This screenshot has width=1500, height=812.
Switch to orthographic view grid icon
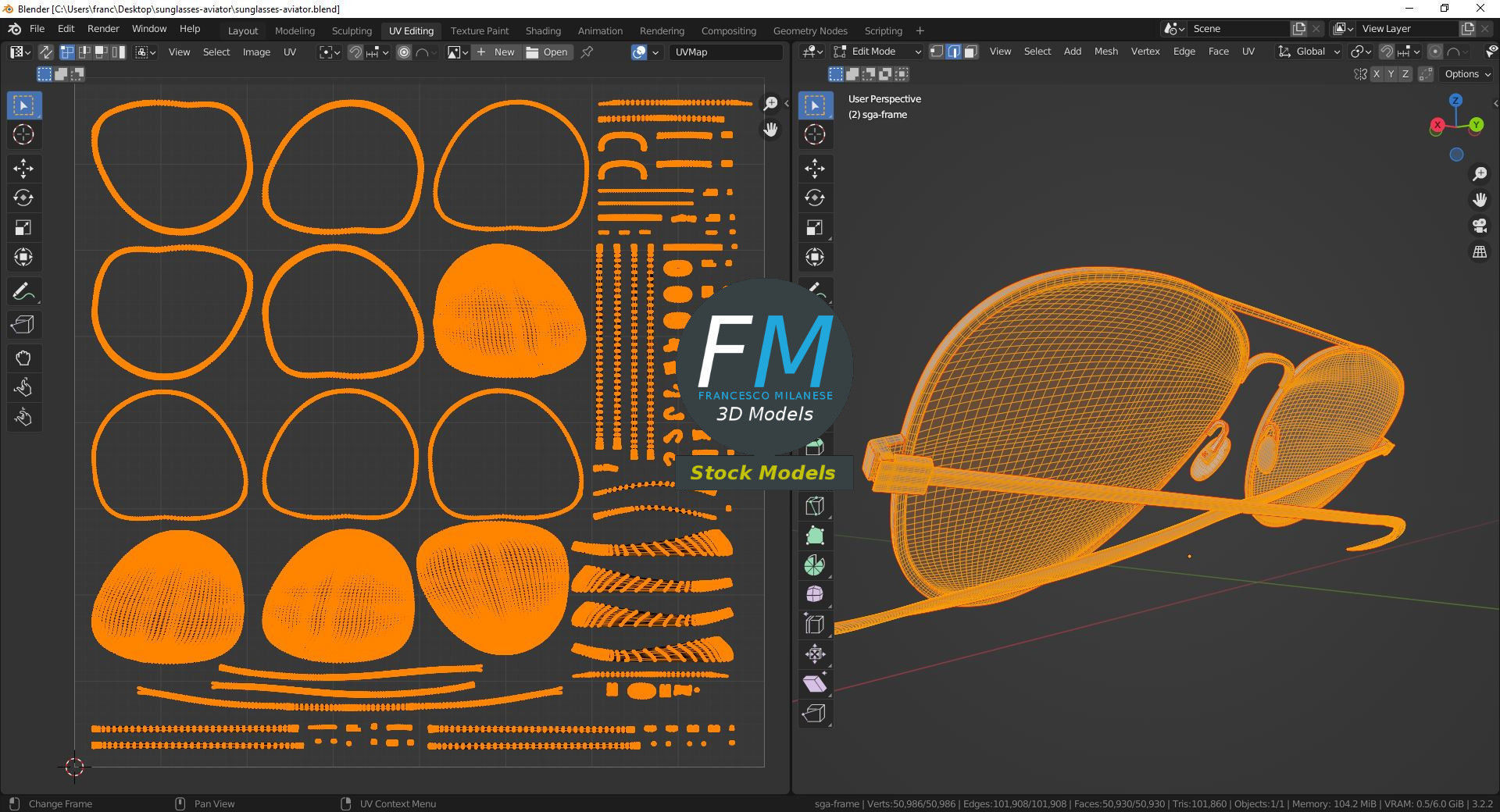(1480, 252)
